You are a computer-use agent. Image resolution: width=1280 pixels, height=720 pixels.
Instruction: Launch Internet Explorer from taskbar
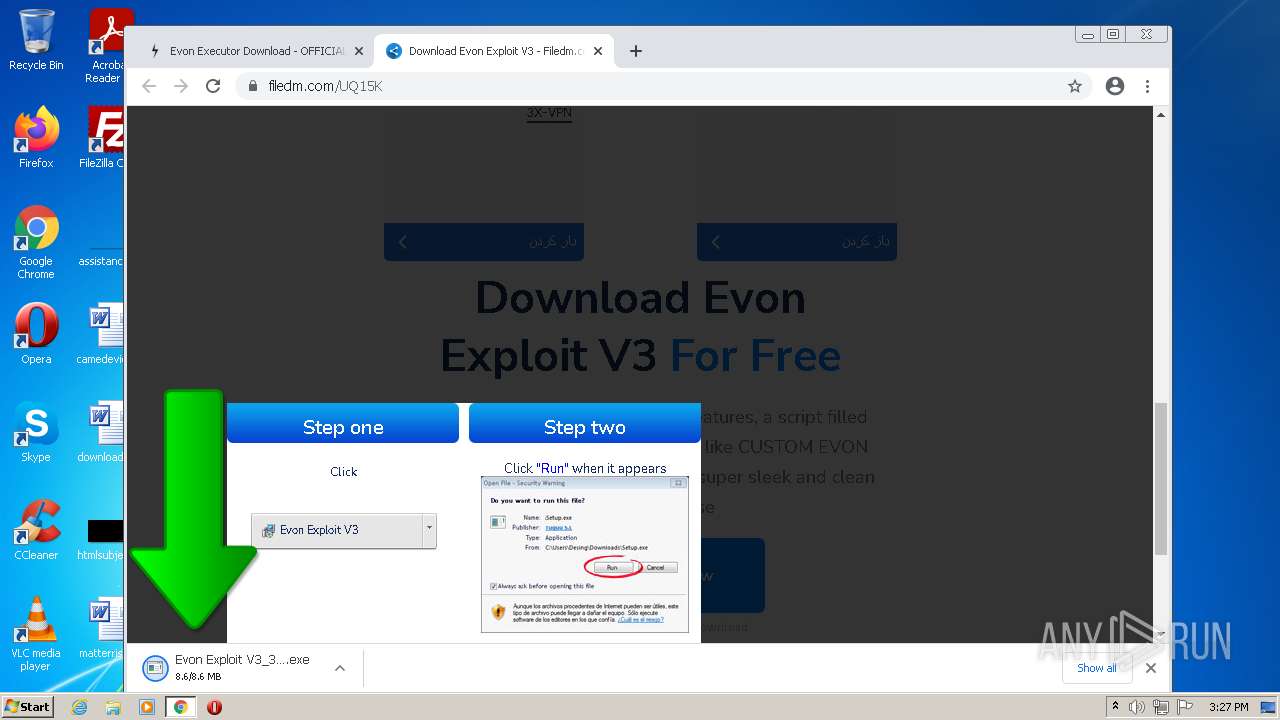pyautogui.click(x=80, y=707)
